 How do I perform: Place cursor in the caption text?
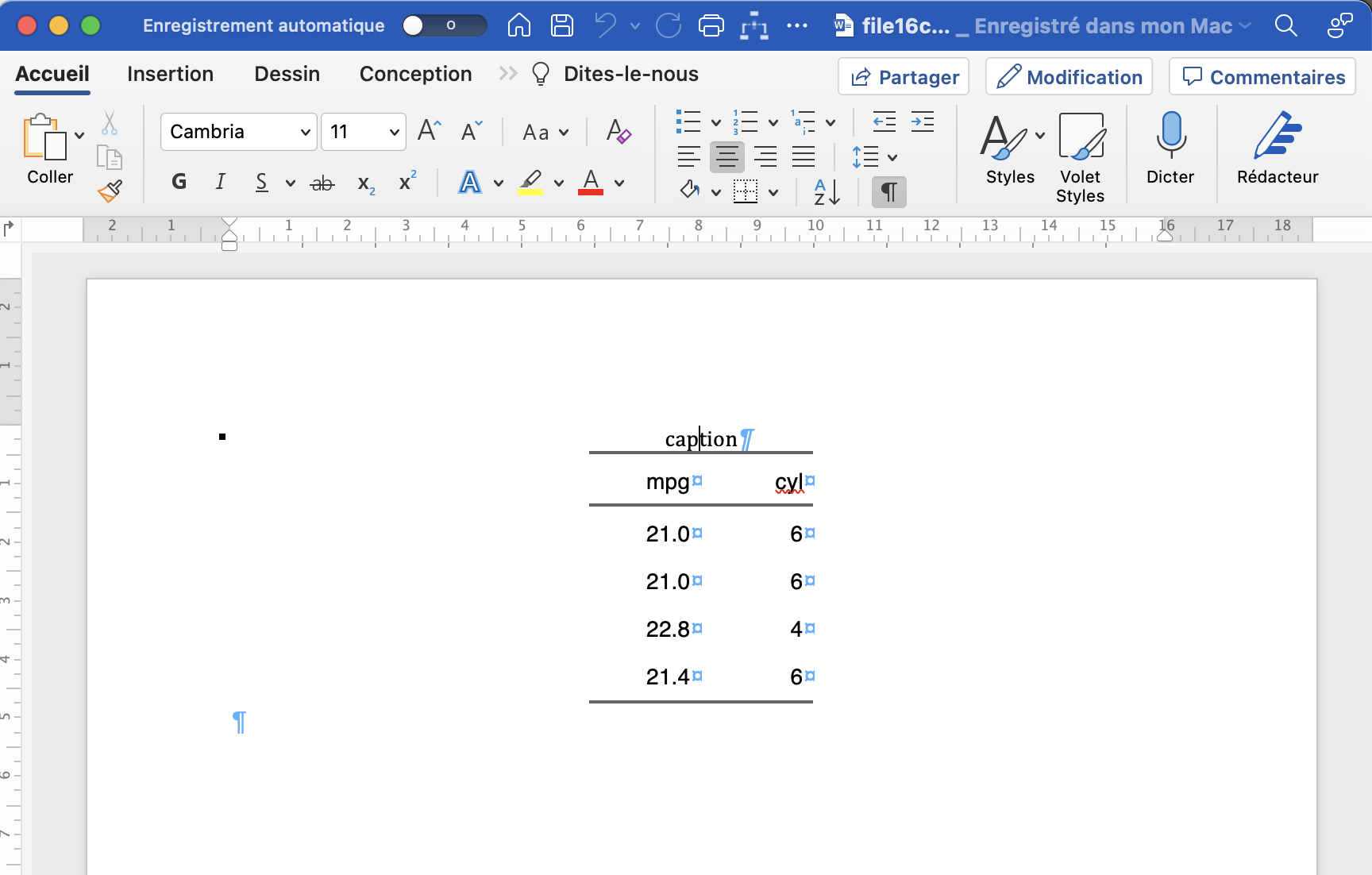tap(699, 438)
